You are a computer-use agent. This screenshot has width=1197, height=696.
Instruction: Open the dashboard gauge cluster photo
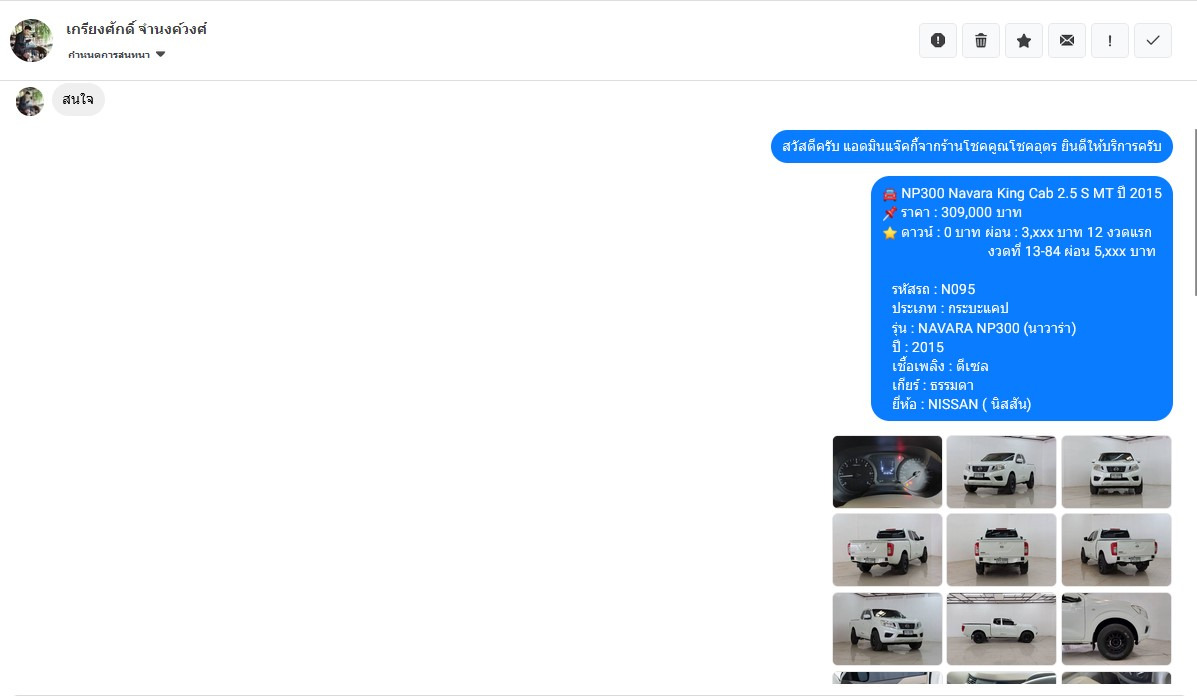point(887,472)
